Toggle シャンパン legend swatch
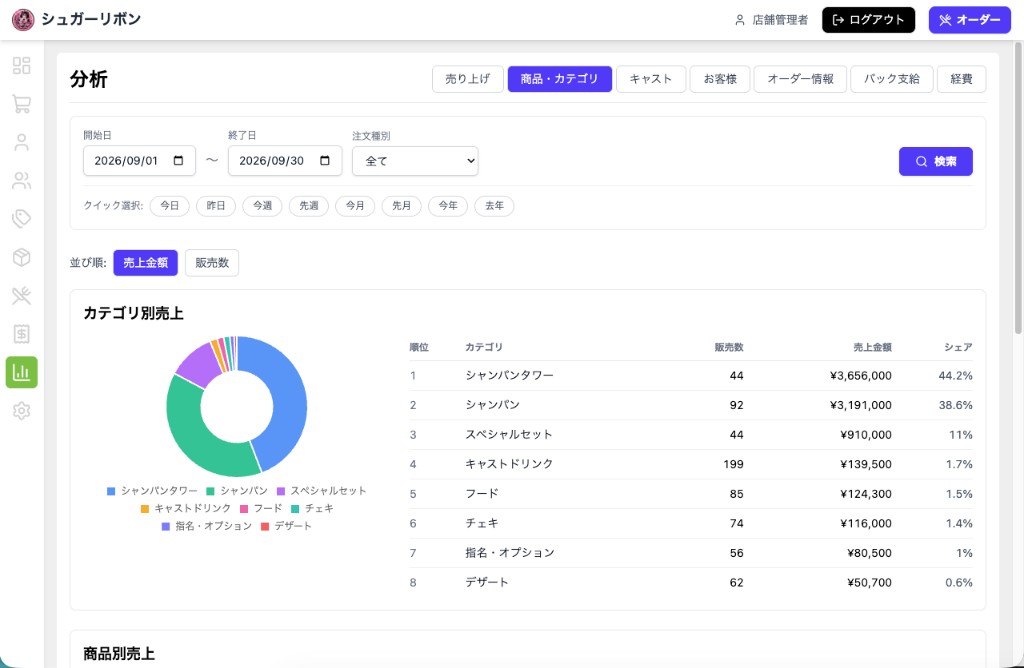Image resolution: width=1024 pixels, height=668 pixels. pos(210,491)
